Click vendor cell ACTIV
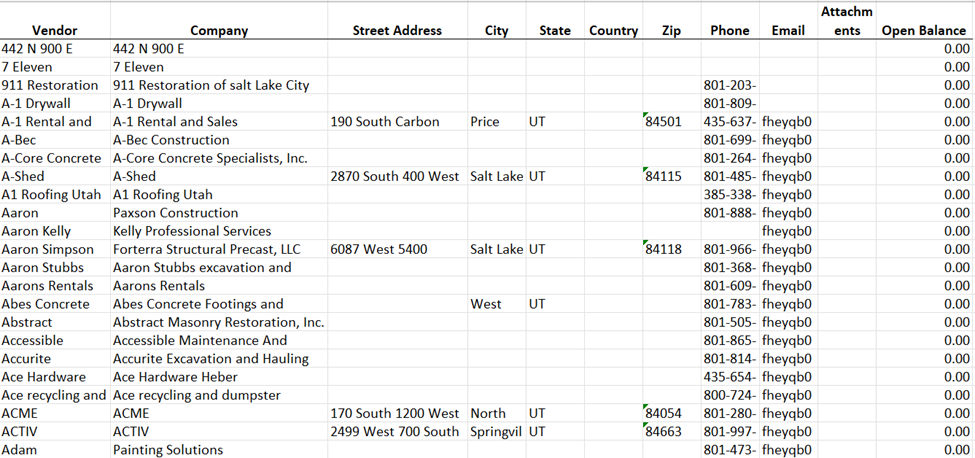975x458 pixels. (55, 432)
